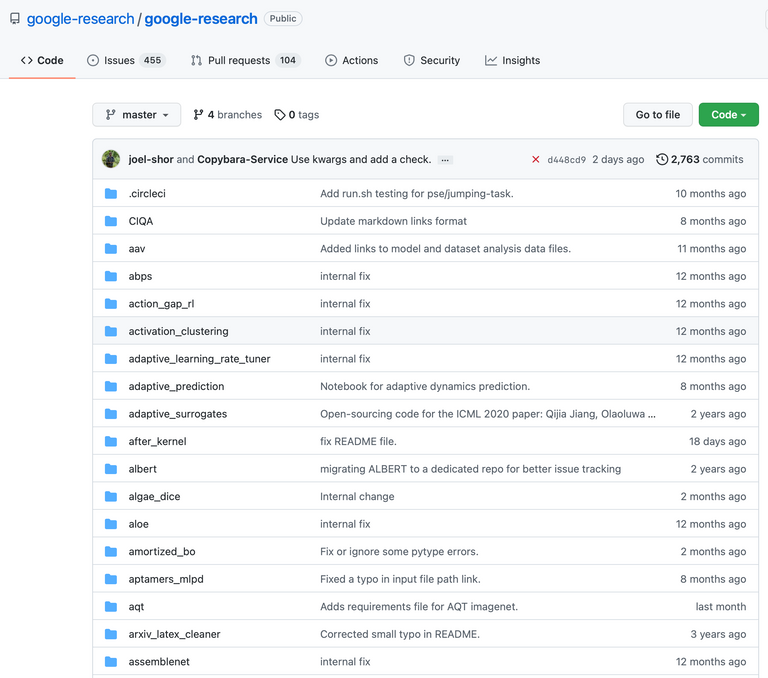This screenshot has height=678, width=768.
Task: Open the Code tab
Action: 42,60
